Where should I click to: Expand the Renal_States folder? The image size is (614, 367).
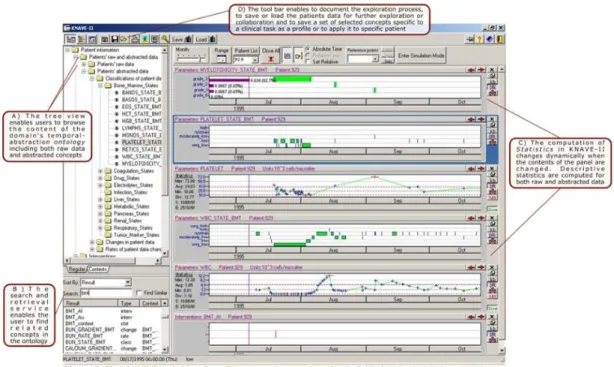click(100, 221)
